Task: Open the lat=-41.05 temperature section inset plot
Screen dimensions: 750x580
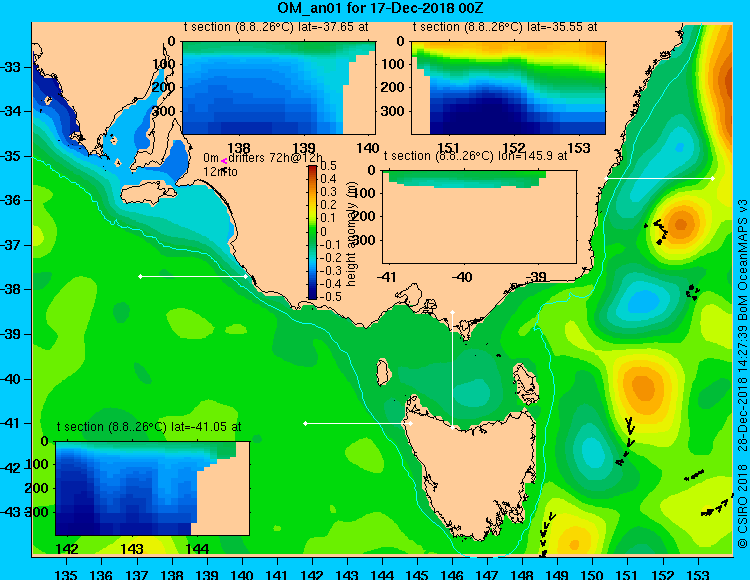Action: (x=152, y=488)
